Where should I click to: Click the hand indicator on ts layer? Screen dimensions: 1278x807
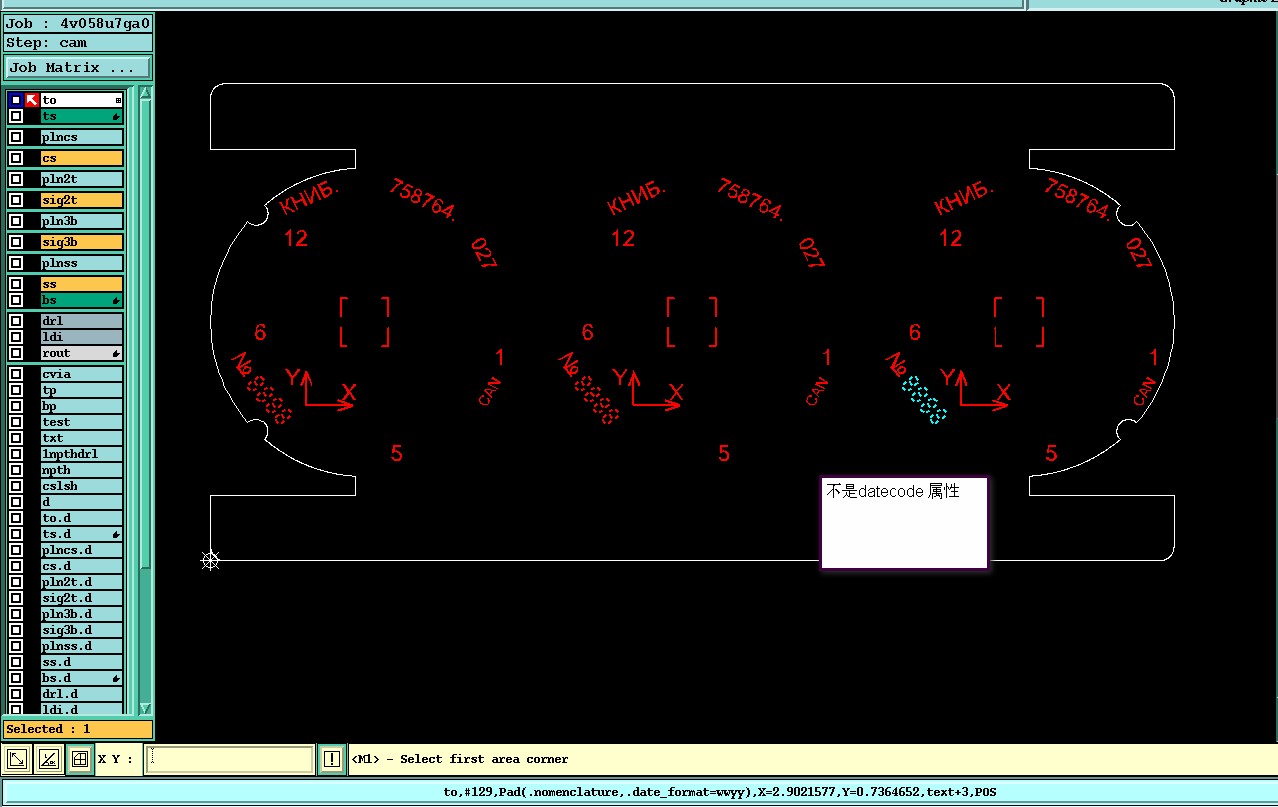116,117
